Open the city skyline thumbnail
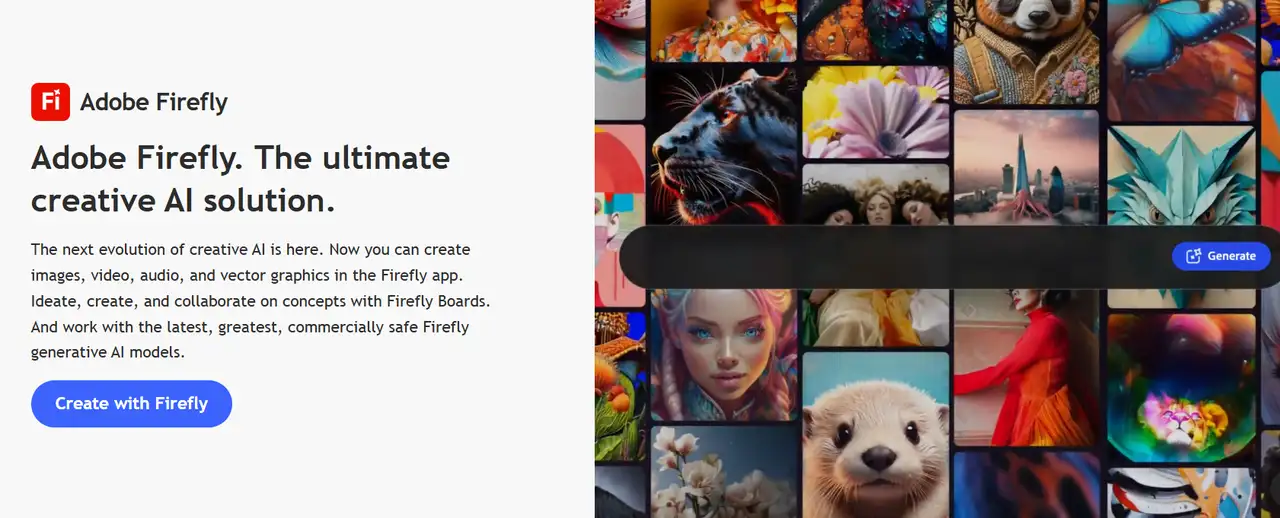This screenshot has width=1280, height=518. point(1026,168)
